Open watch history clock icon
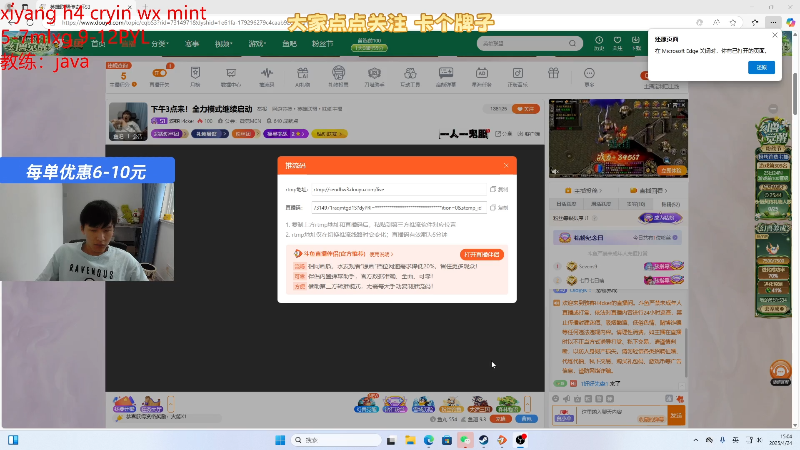 coord(599,42)
